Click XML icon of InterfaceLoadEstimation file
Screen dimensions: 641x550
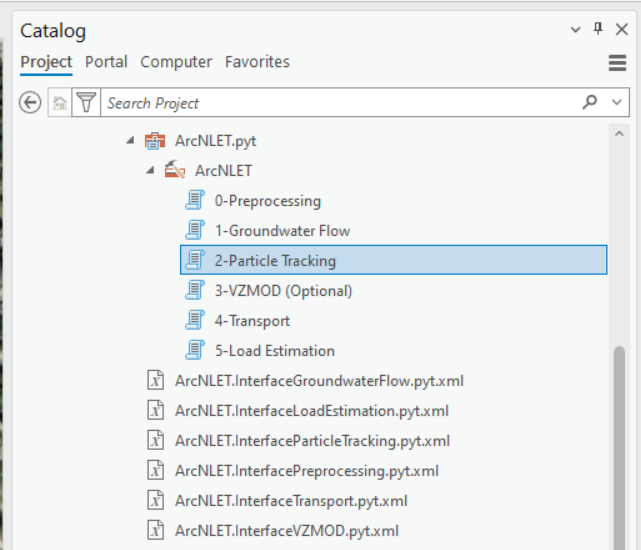tap(155, 410)
